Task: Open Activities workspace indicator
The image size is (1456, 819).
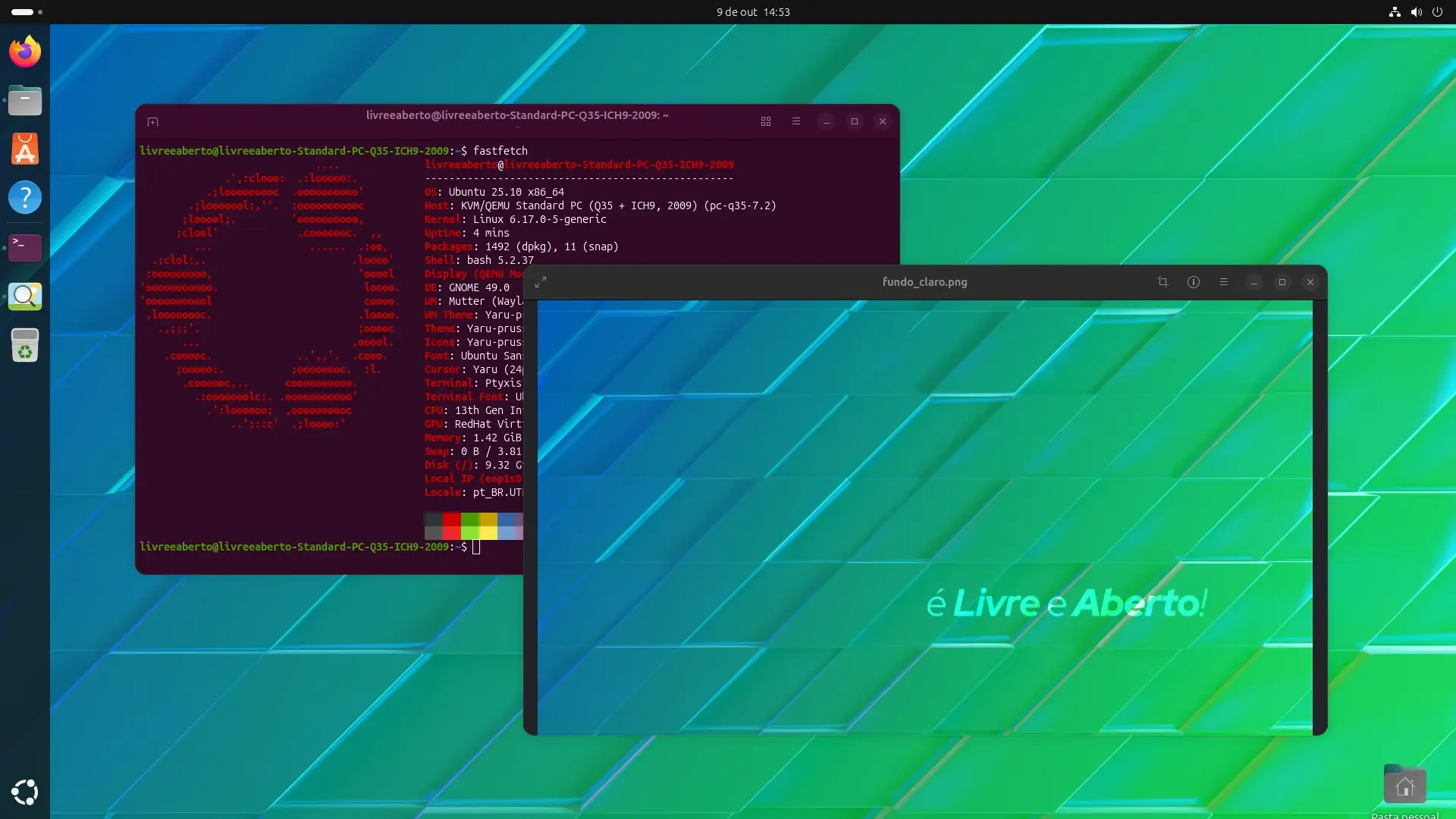Action: (27, 12)
